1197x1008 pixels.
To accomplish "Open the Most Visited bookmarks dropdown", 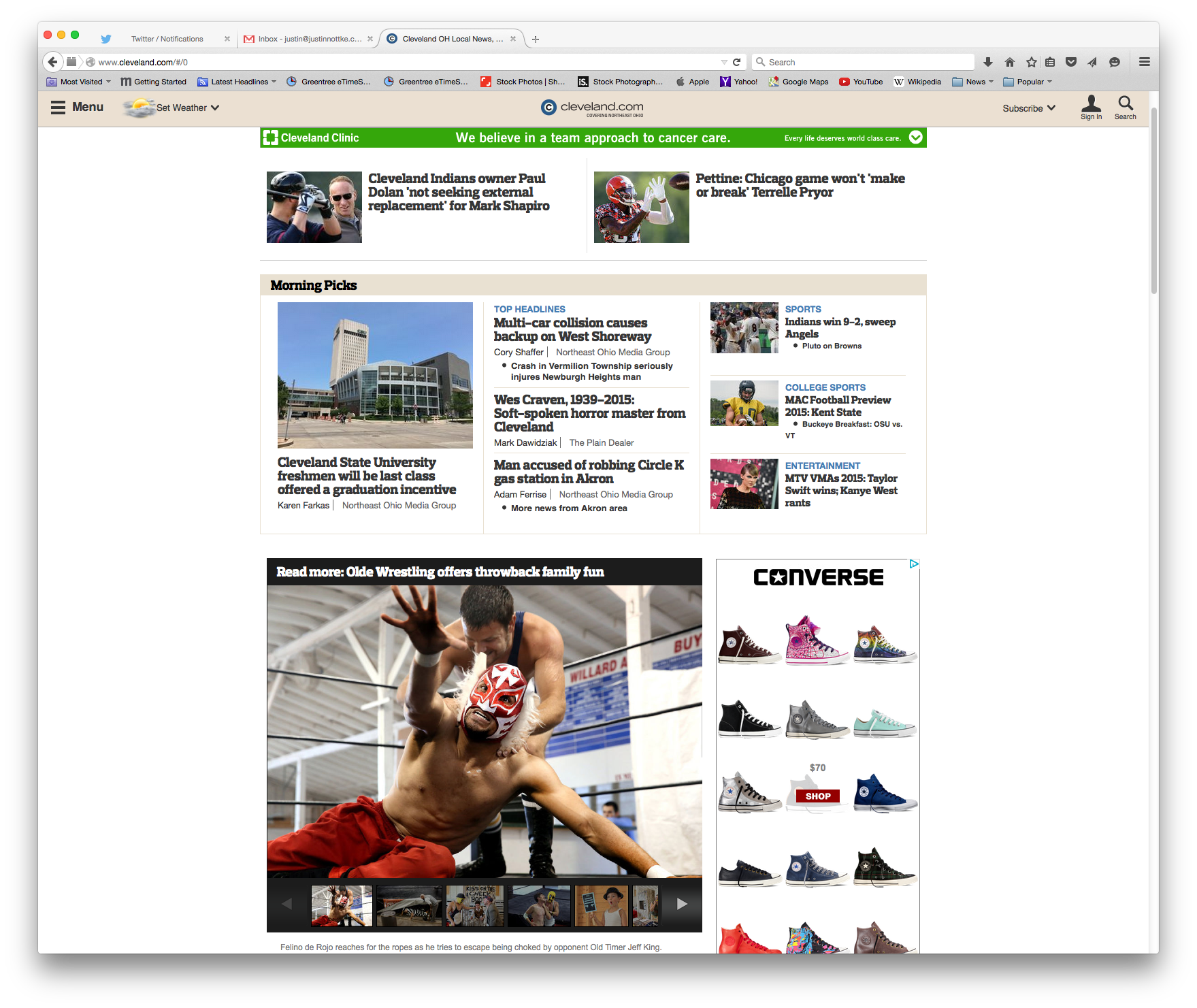I will pyautogui.click(x=78, y=82).
